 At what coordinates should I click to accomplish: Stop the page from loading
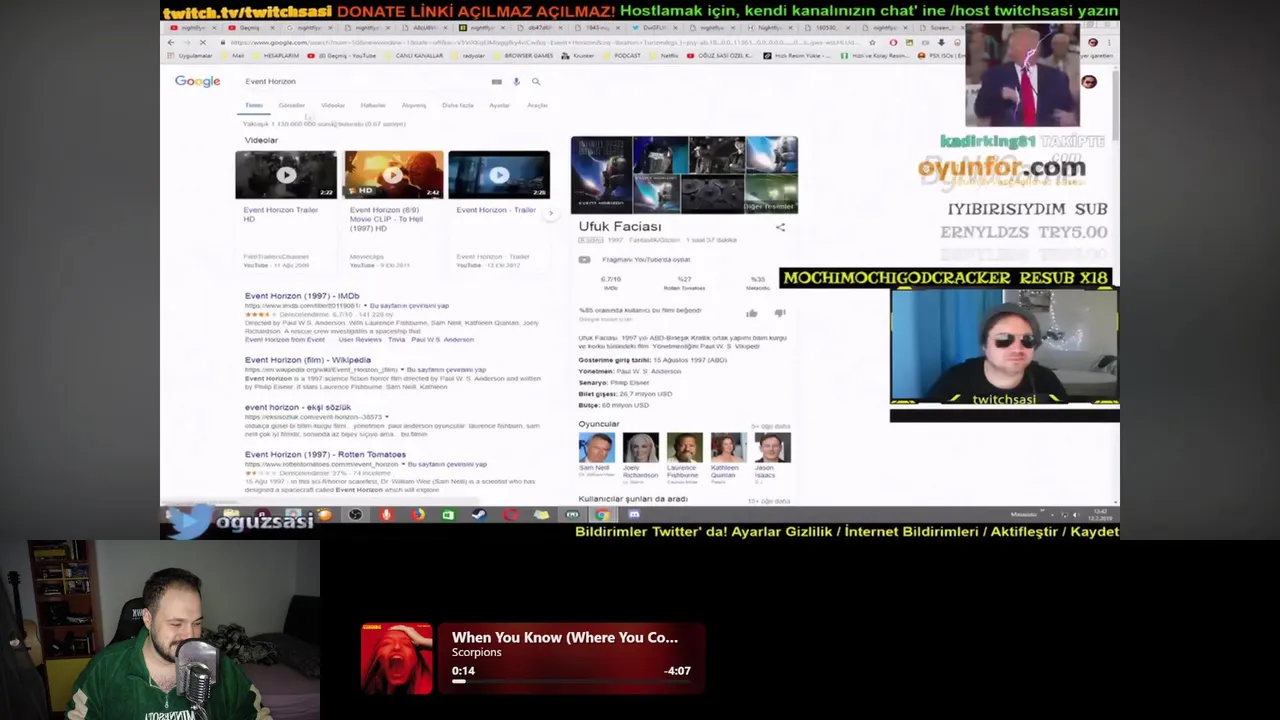pos(203,43)
